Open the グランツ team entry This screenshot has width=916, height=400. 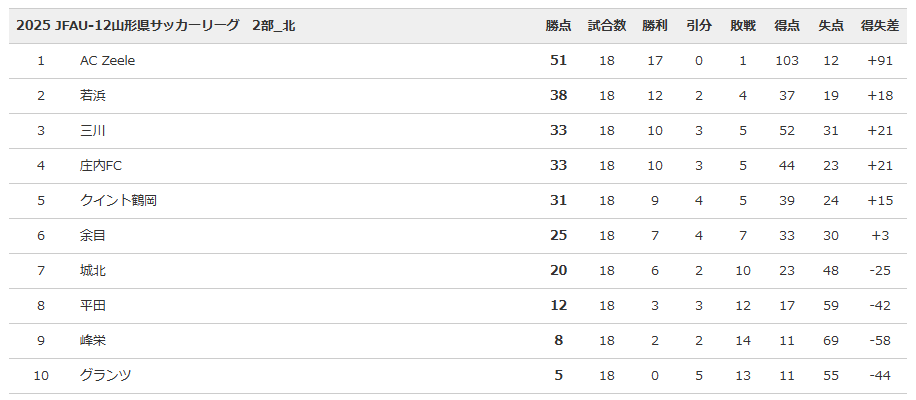tap(106, 376)
